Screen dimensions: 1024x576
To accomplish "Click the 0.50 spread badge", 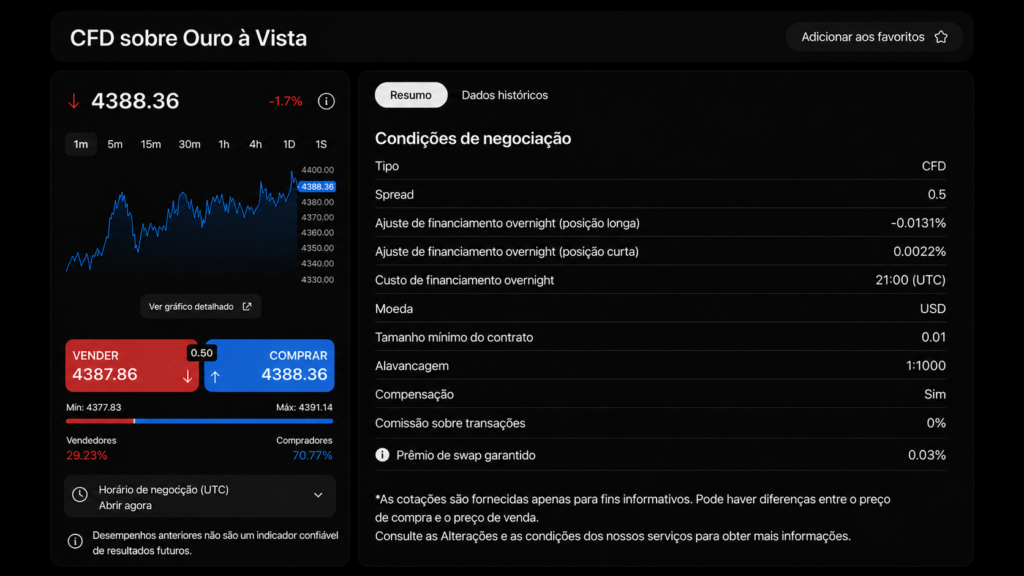I will (x=201, y=353).
